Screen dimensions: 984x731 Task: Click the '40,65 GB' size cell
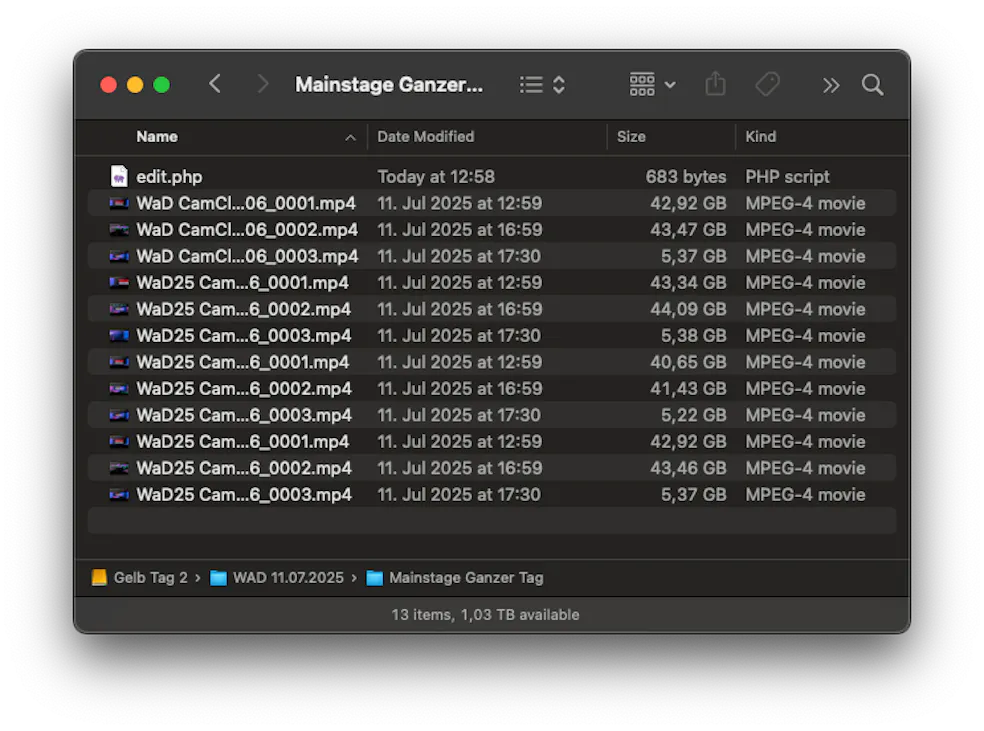click(x=688, y=362)
